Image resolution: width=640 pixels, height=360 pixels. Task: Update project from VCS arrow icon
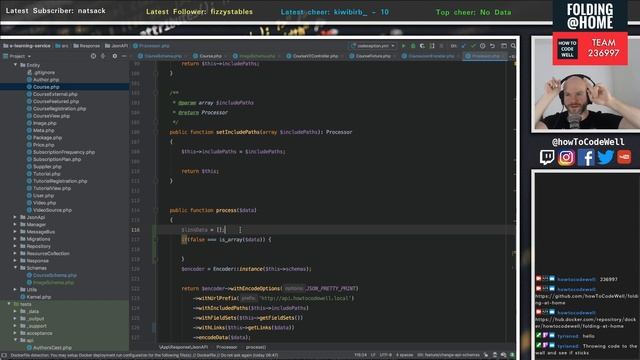coord(463,46)
